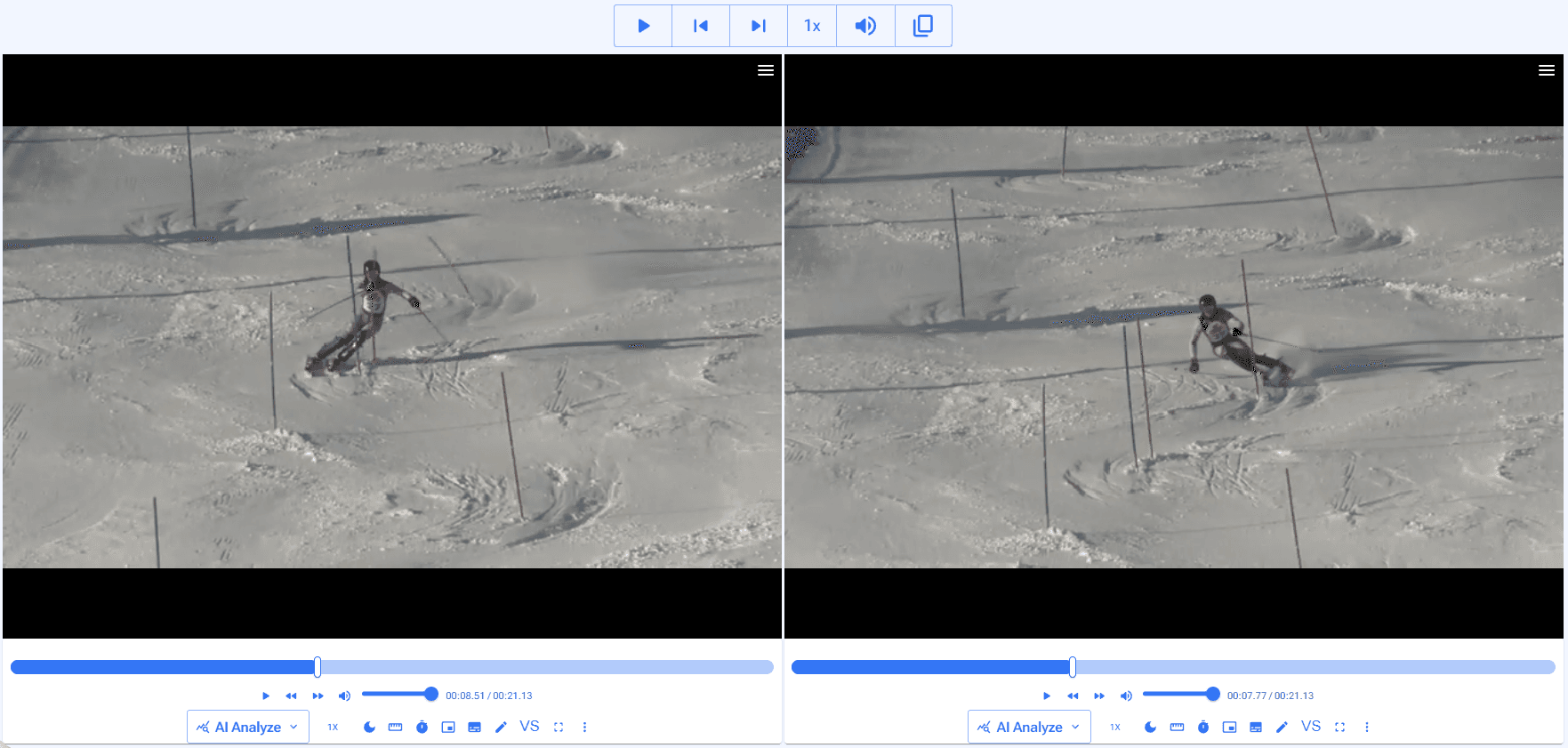The width and height of the screenshot is (1568, 748).
Task: Mute the right video's volume
Action: 1126,696
